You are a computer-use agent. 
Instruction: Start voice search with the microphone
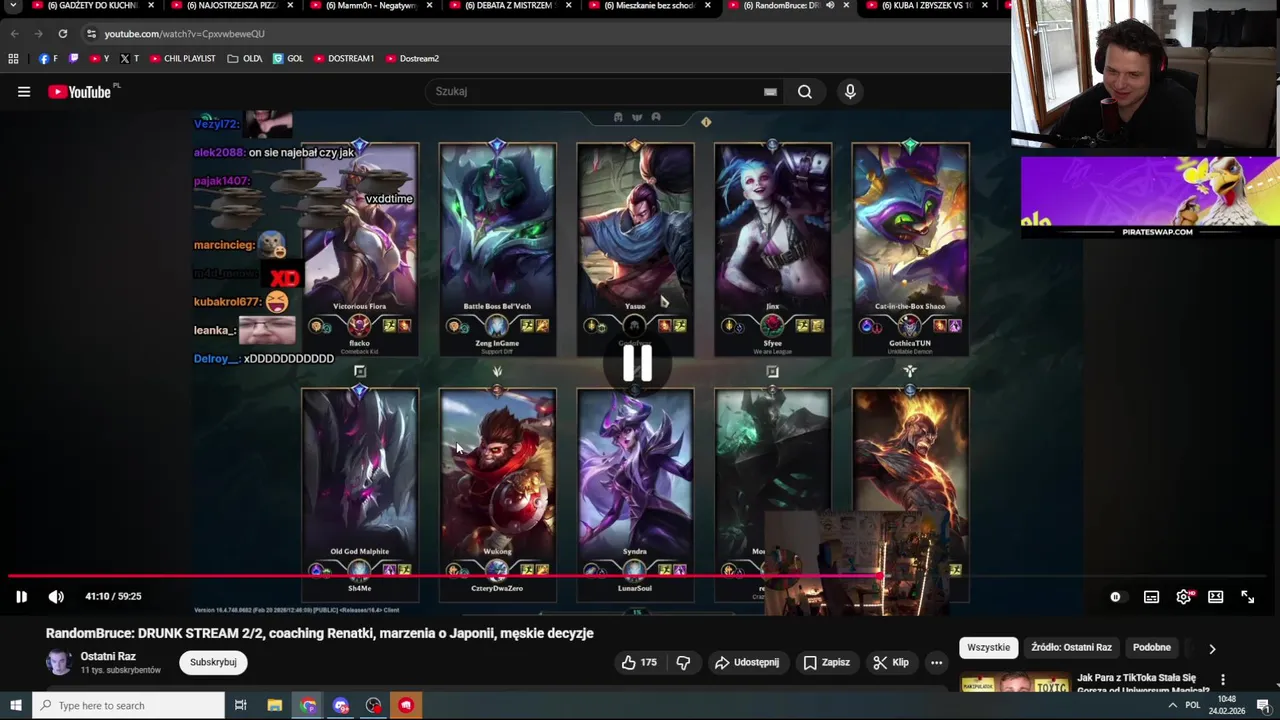tap(850, 92)
